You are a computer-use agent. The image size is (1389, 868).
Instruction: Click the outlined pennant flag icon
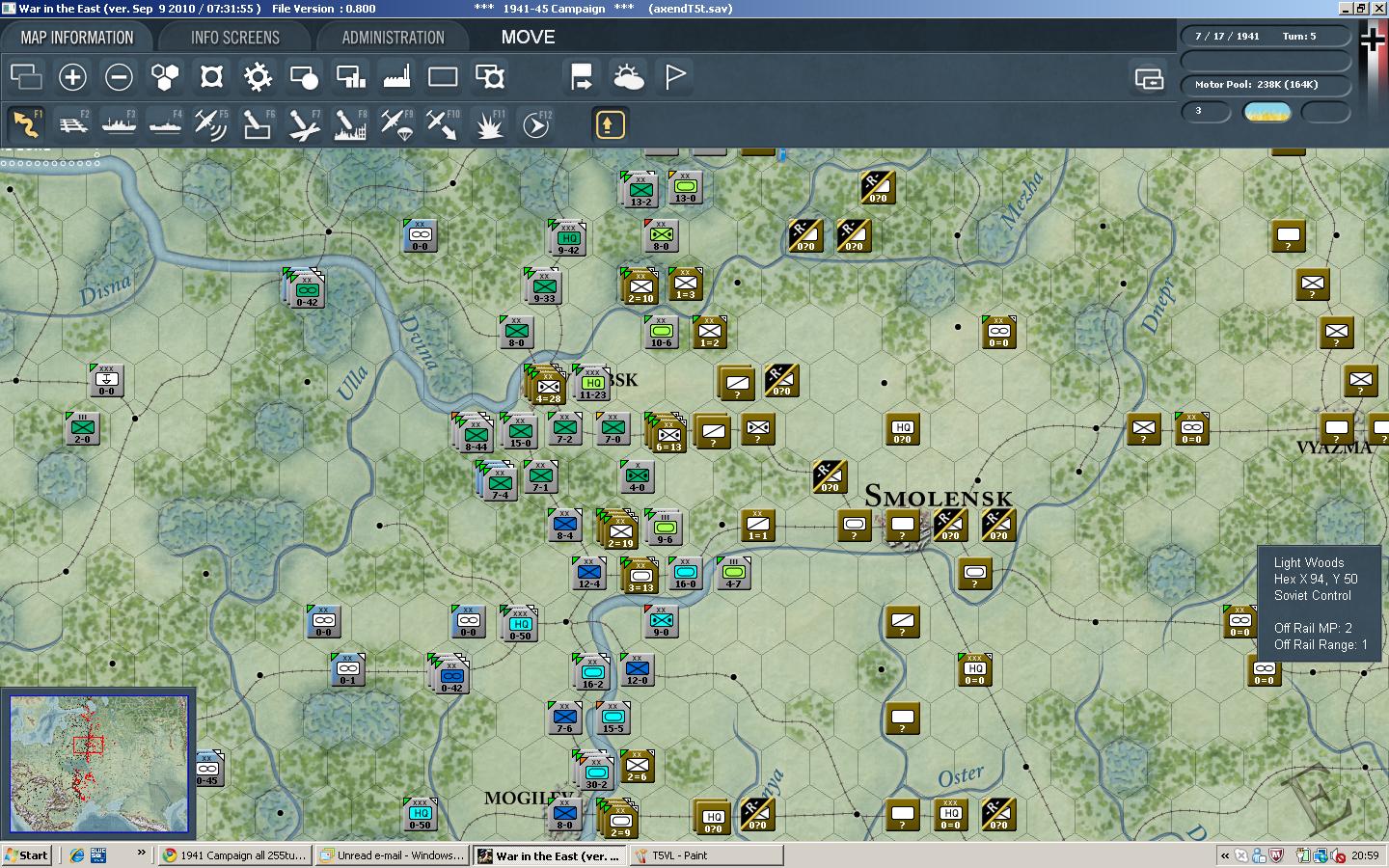(x=674, y=76)
